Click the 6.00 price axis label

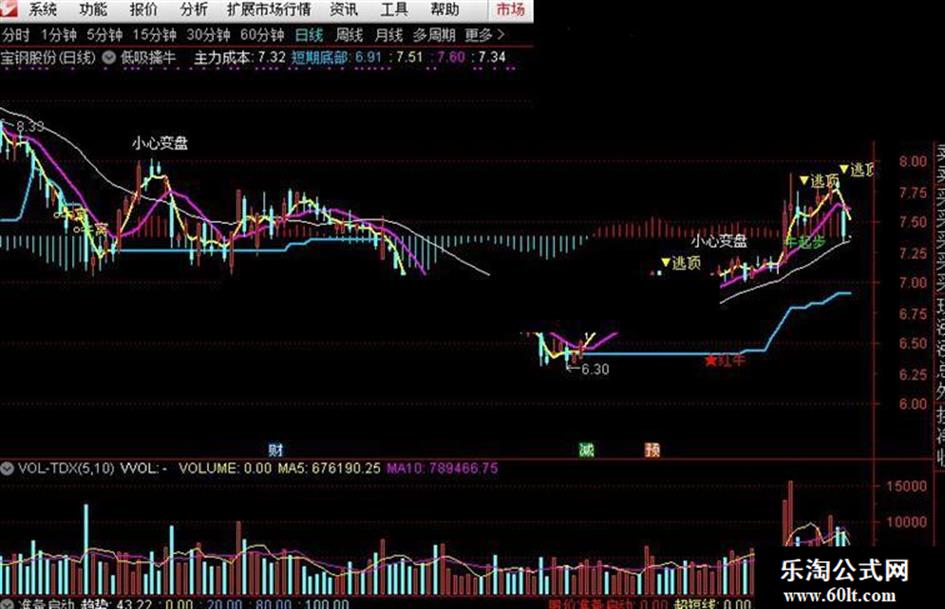click(913, 404)
